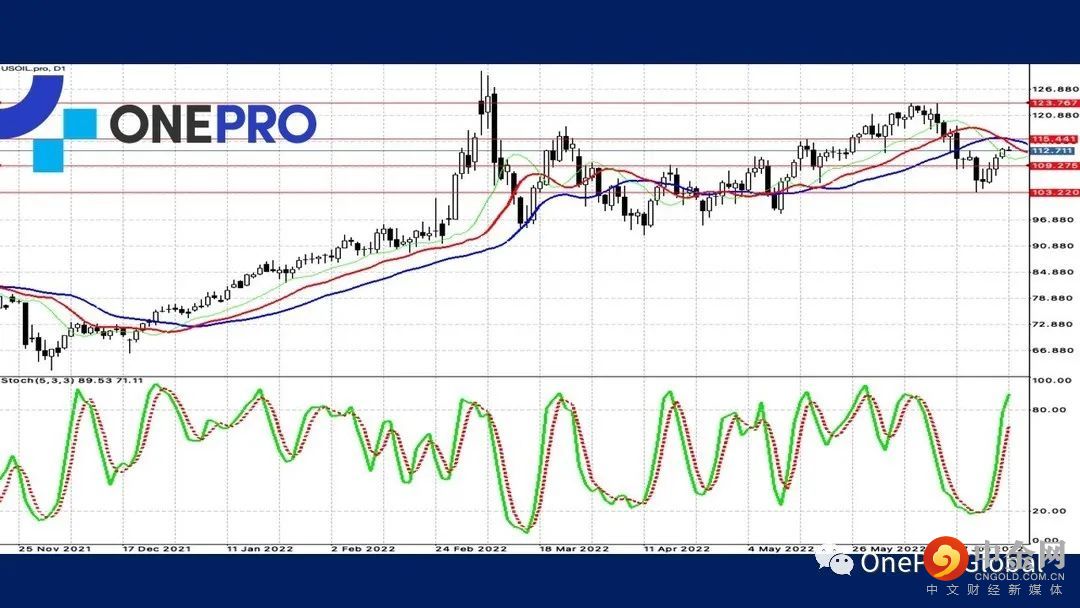Click the 4 May 2022 date label
The width and height of the screenshot is (1080, 608).
point(781,549)
